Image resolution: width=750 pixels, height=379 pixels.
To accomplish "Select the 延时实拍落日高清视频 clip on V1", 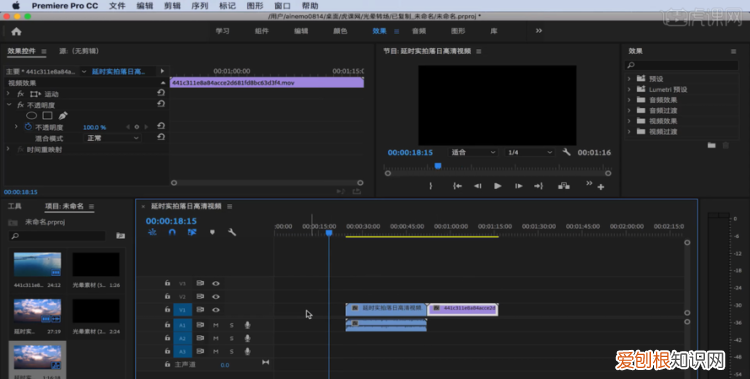I will (x=386, y=309).
